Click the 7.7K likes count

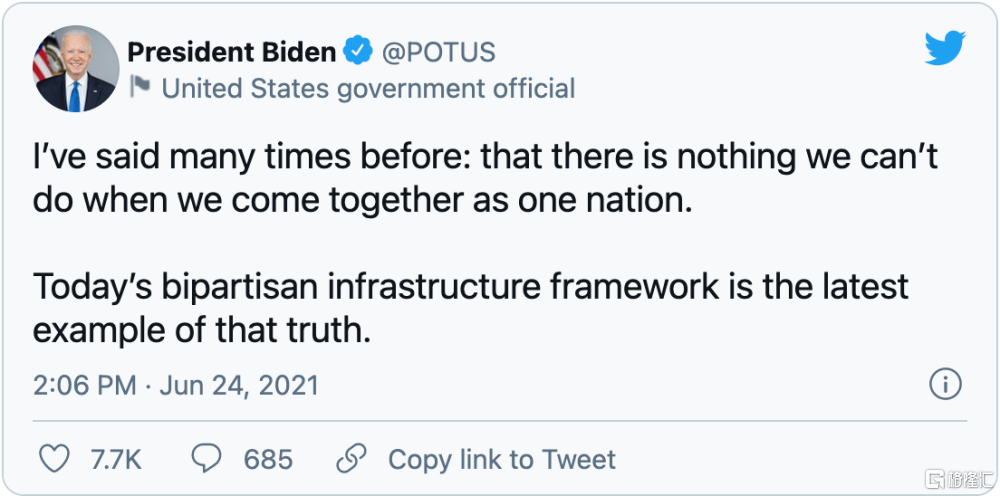pos(116,460)
